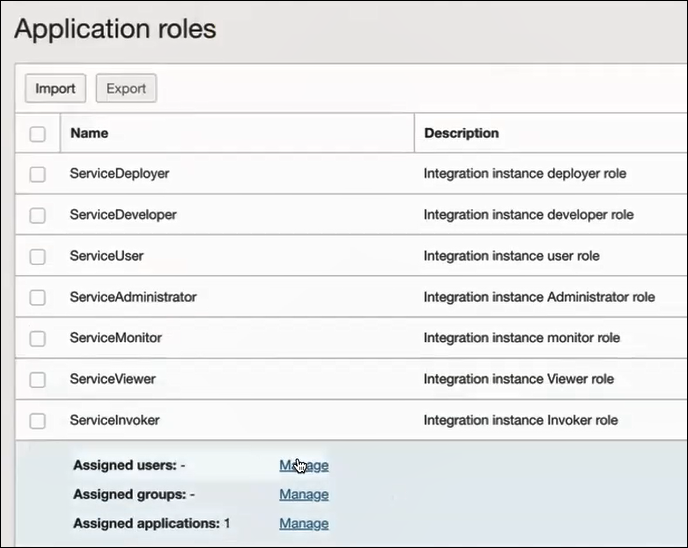Sort by the Description column header
The width and height of the screenshot is (688, 548).
(461, 133)
